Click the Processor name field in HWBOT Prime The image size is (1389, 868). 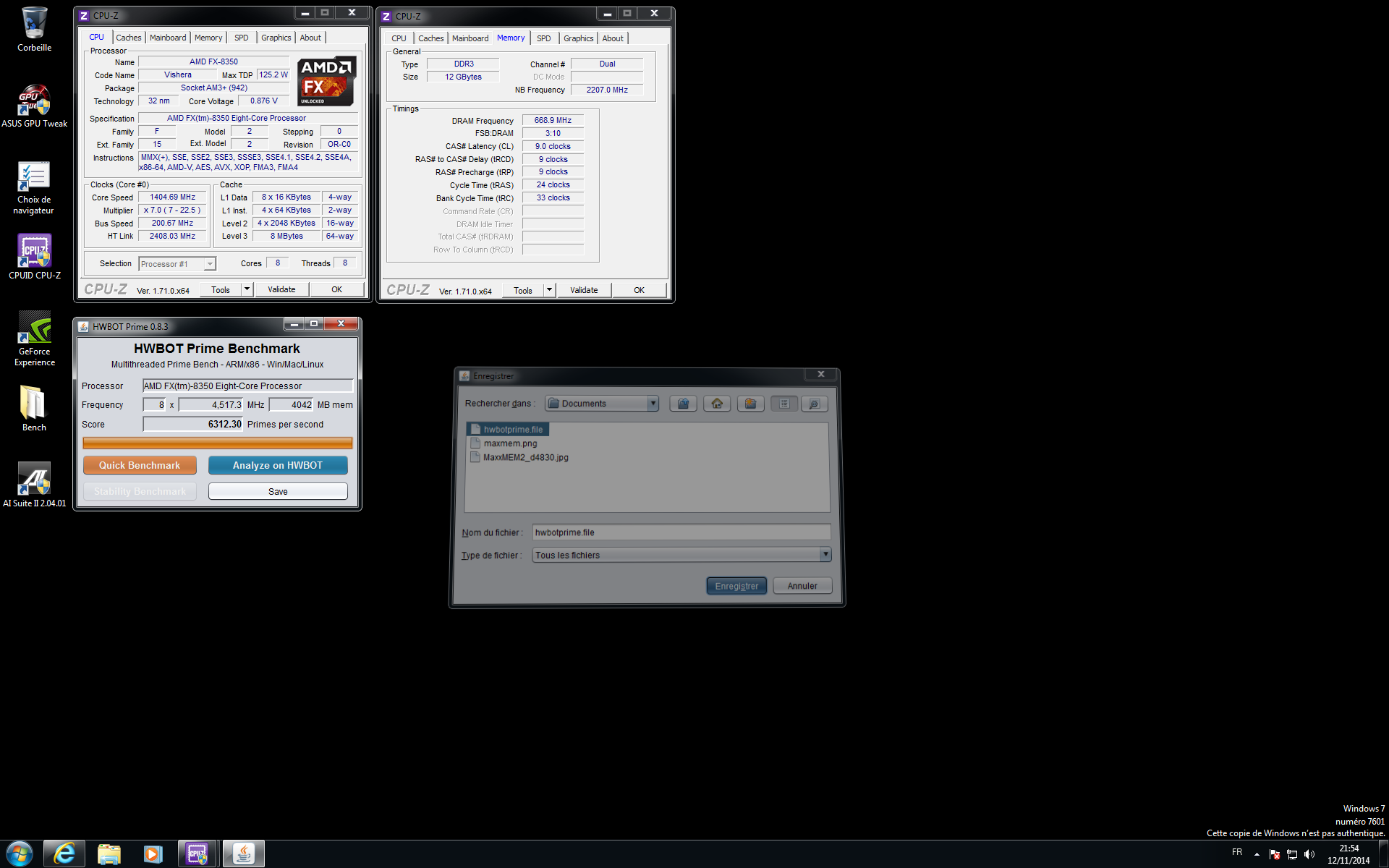[247, 386]
